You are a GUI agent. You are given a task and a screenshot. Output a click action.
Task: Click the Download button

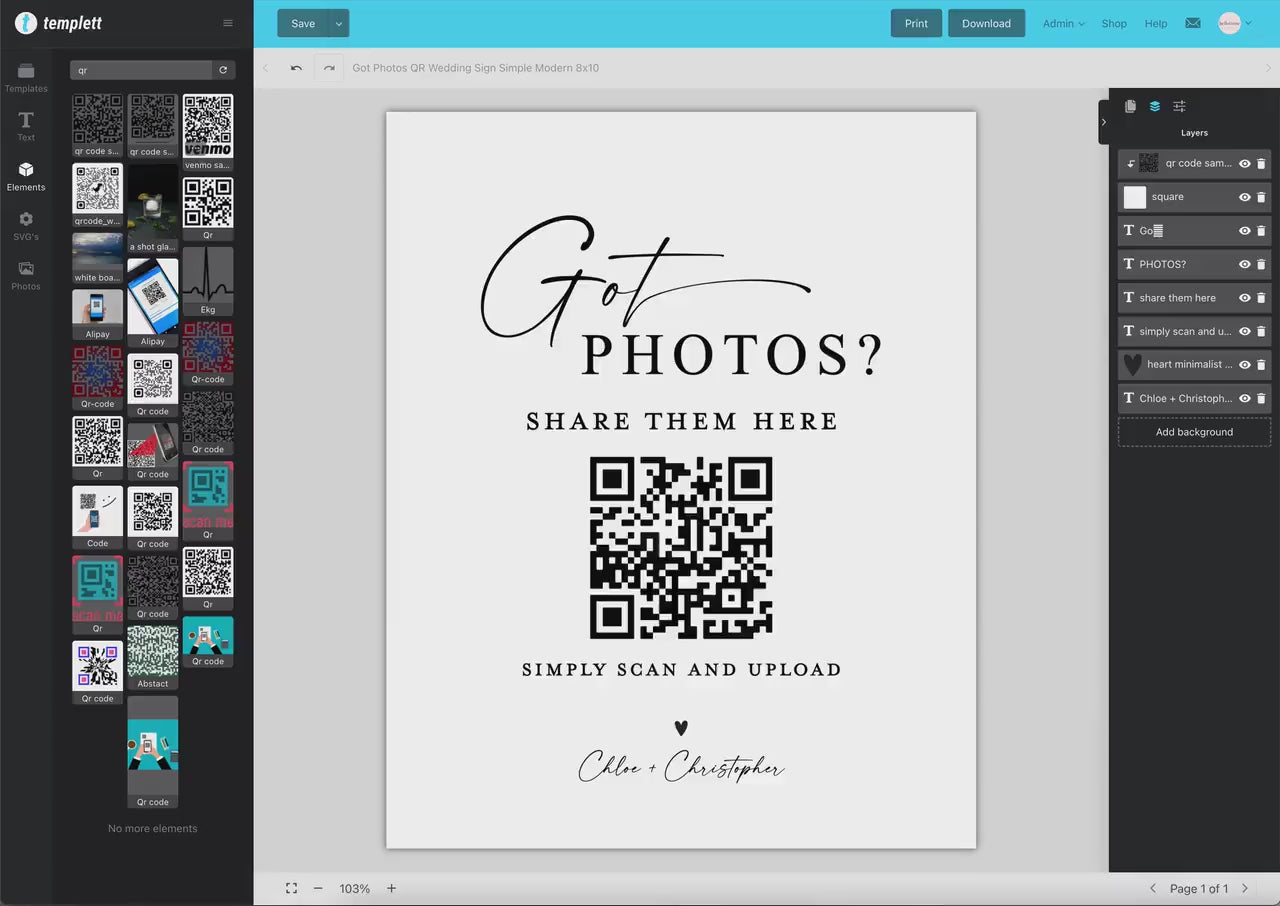pyautogui.click(x=986, y=23)
